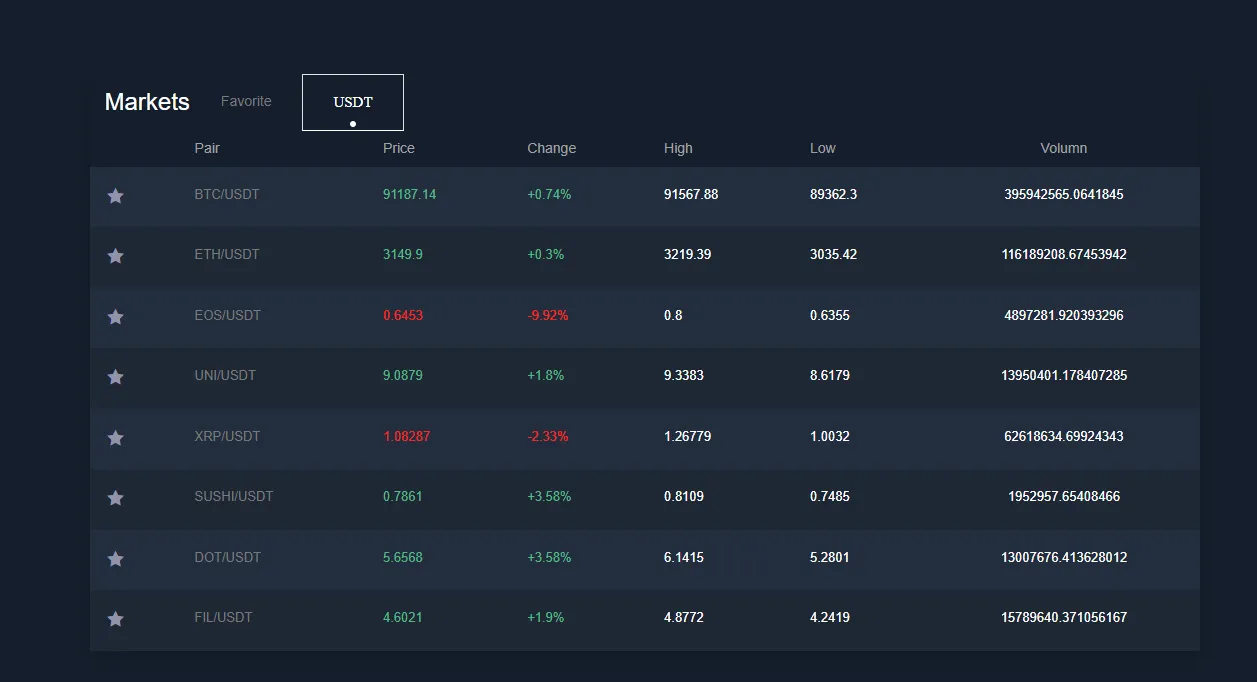Sort by the Change column header
Screen dimensions: 1257x682
(552, 148)
